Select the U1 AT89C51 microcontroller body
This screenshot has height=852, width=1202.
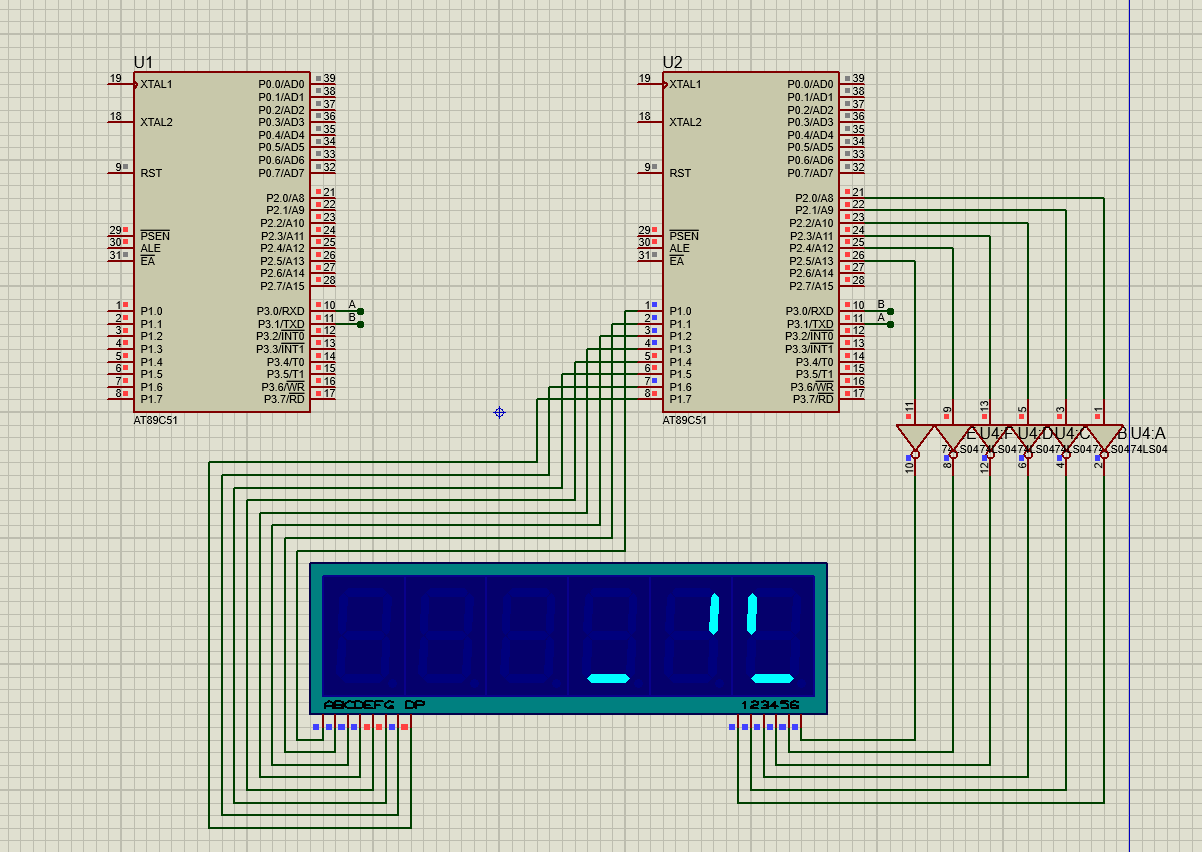221,241
